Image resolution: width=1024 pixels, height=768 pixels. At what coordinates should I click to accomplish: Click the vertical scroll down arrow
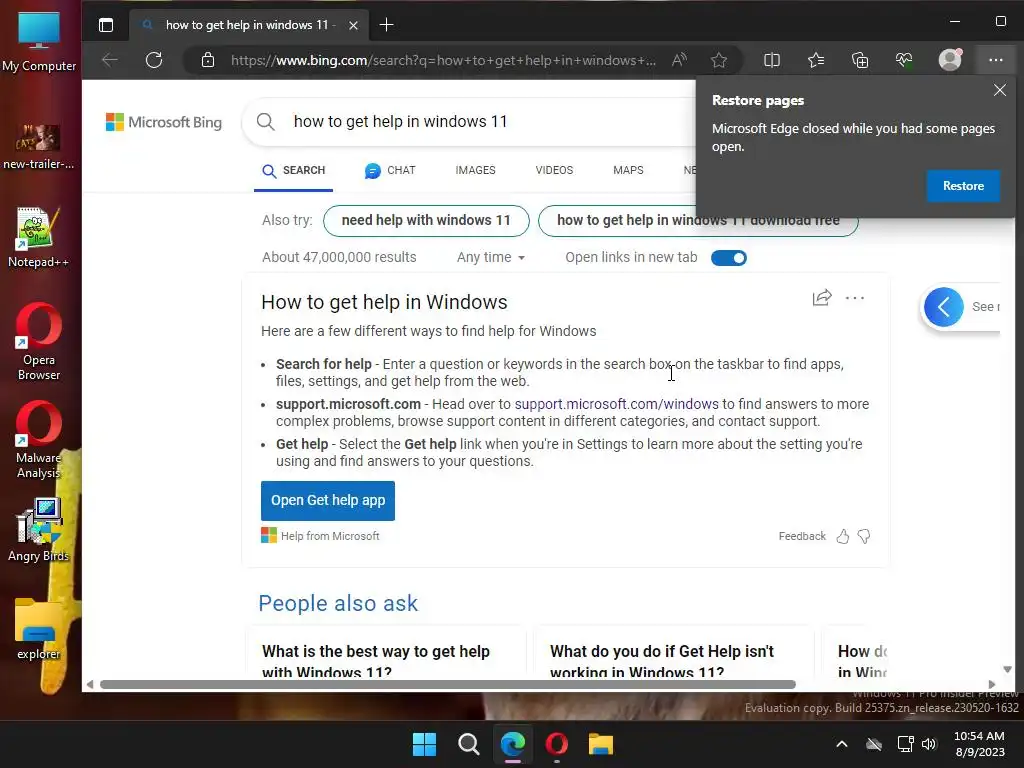coord(1008,669)
